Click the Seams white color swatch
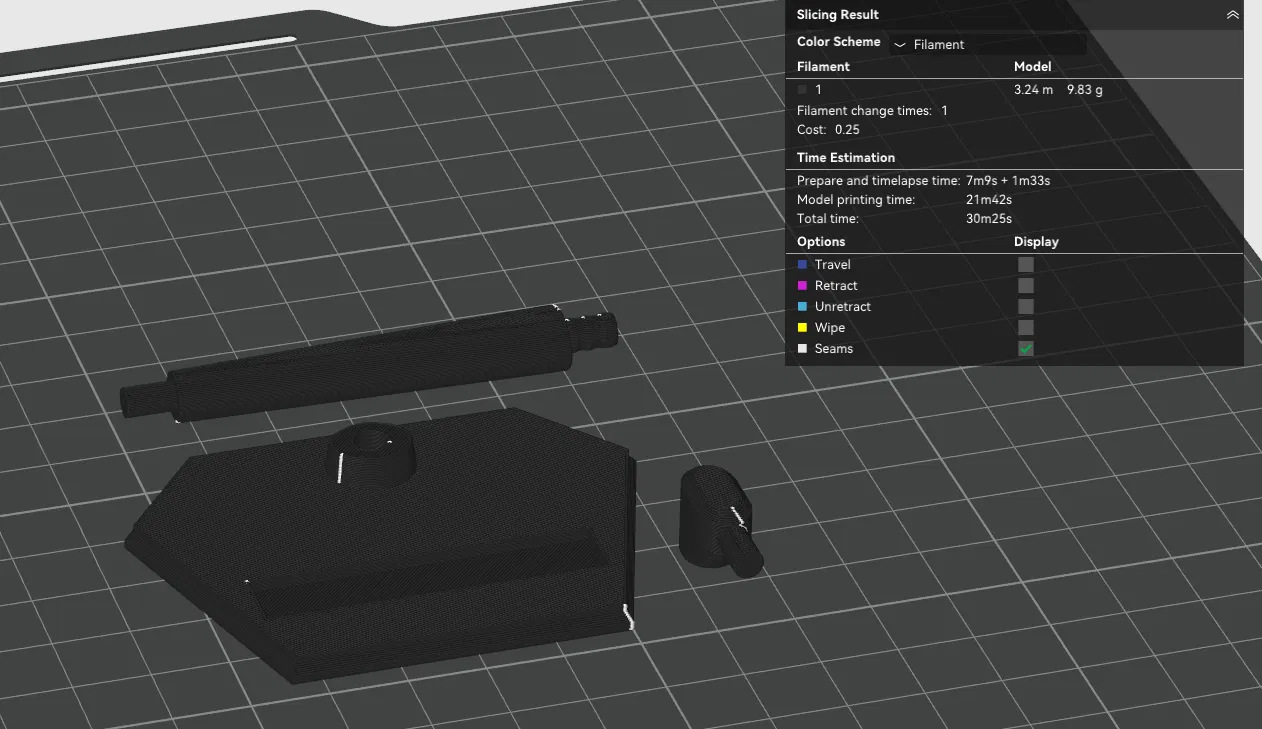This screenshot has width=1262, height=729. [802, 349]
